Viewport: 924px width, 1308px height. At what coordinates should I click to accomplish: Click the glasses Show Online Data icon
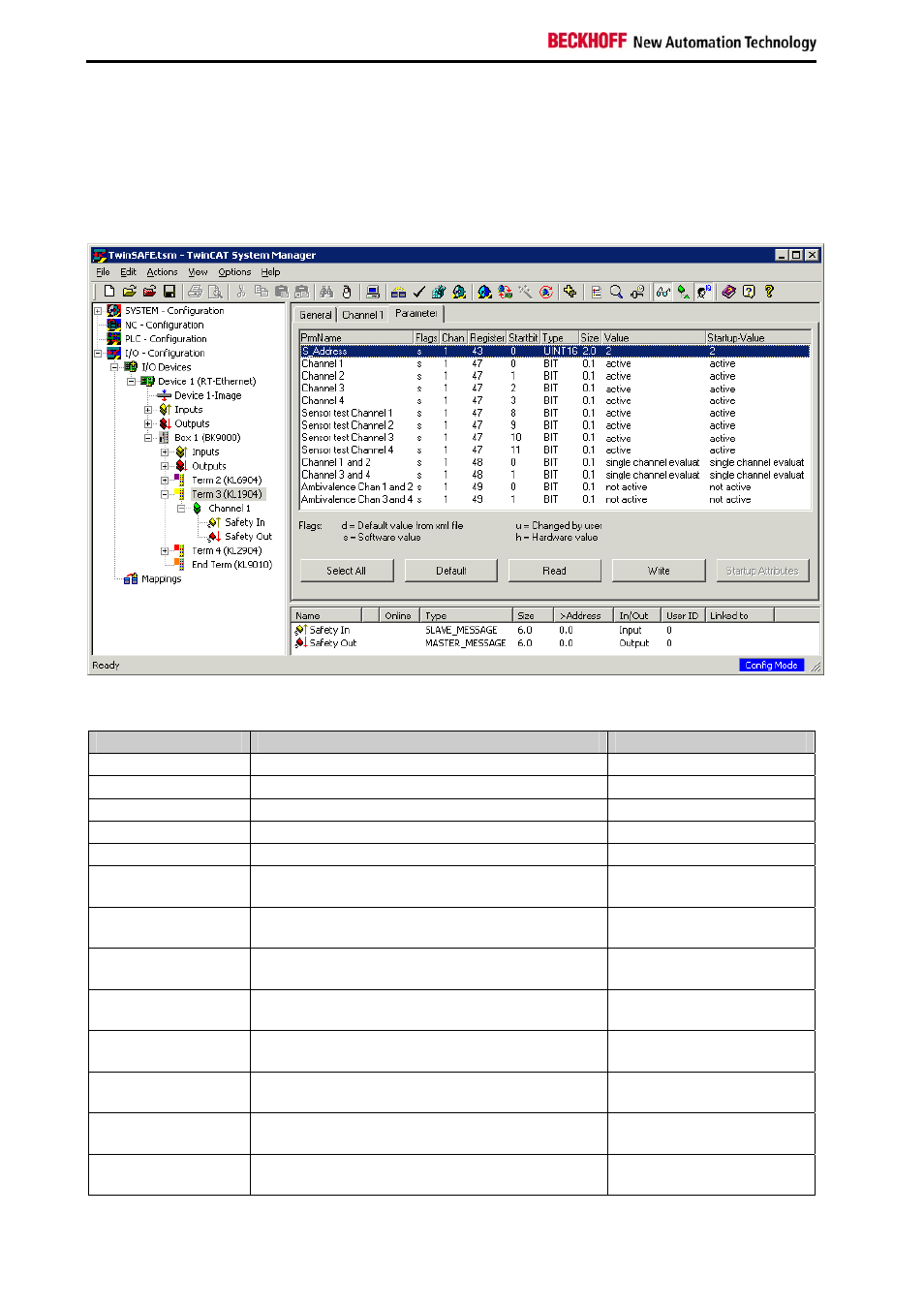tap(663, 291)
